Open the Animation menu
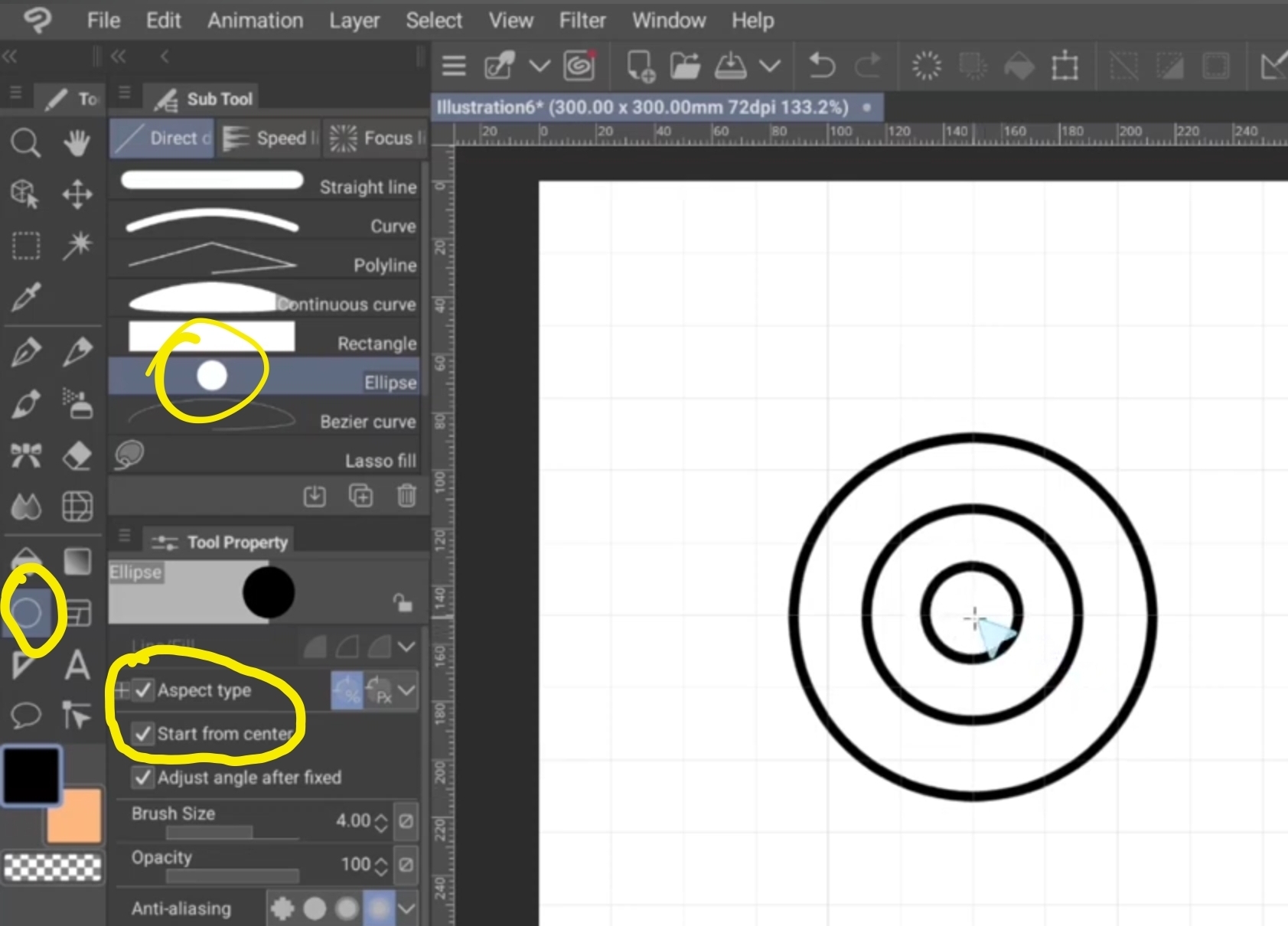 click(255, 20)
